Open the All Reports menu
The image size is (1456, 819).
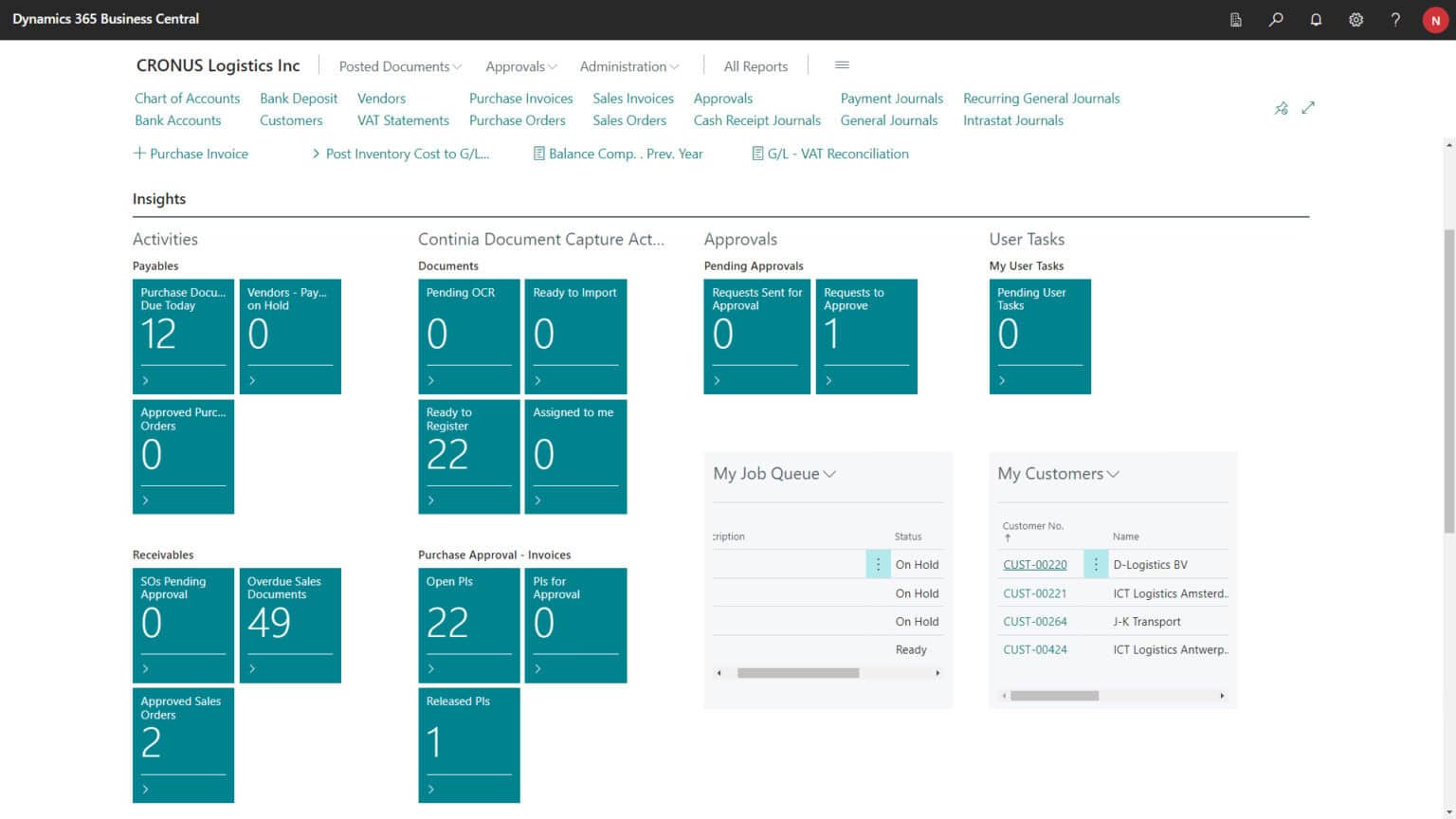[755, 66]
